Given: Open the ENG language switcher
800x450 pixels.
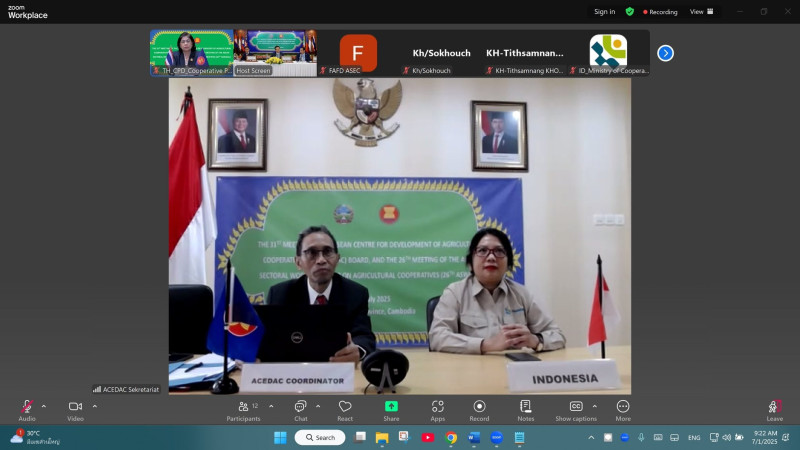Looking at the screenshot, I should pyautogui.click(x=694, y=438).
